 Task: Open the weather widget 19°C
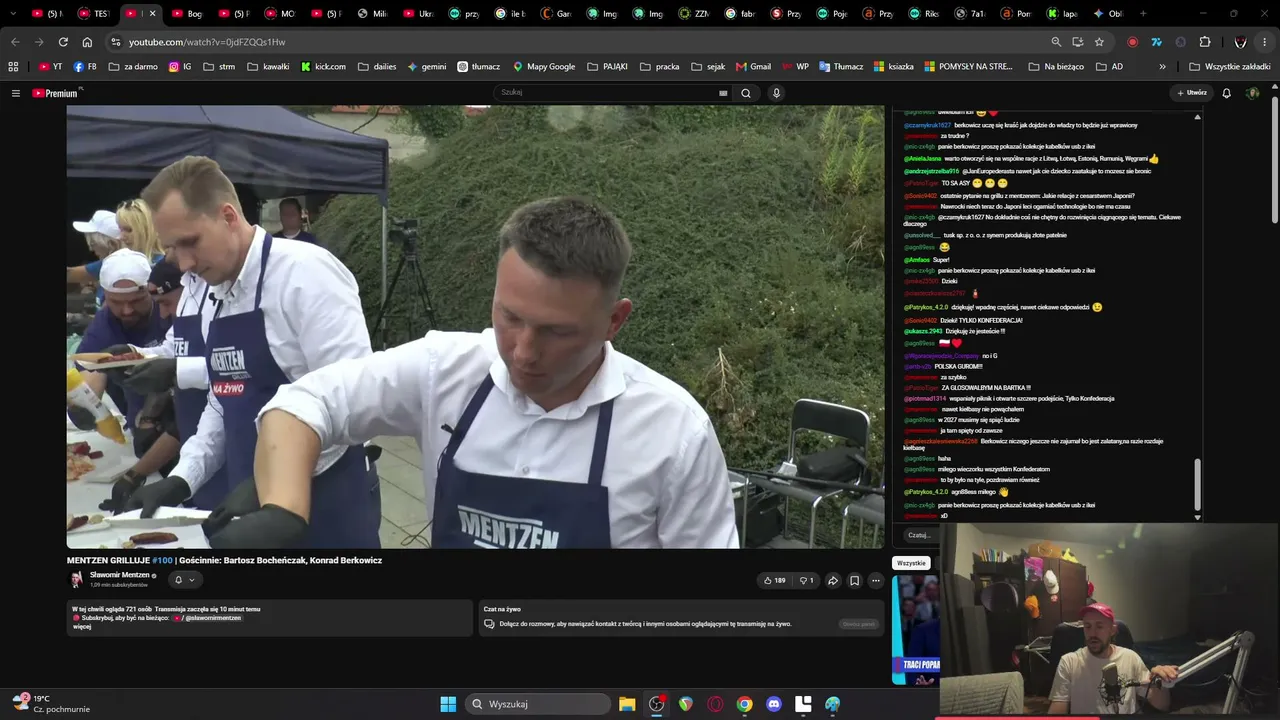tap(52, 704)
